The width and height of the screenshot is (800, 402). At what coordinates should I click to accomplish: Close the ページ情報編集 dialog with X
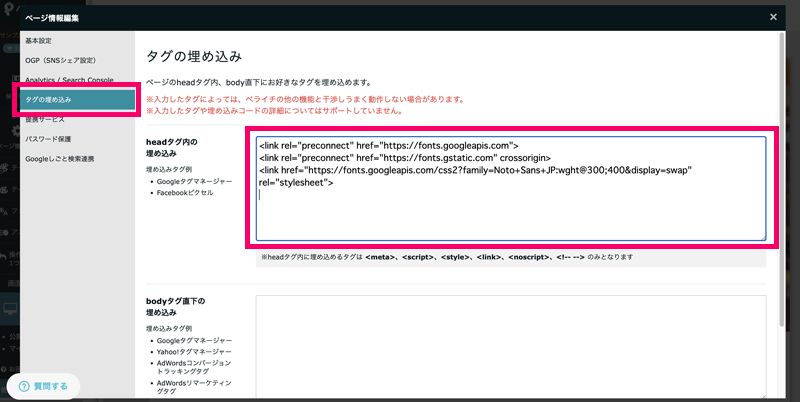click(x=772, y=16)
